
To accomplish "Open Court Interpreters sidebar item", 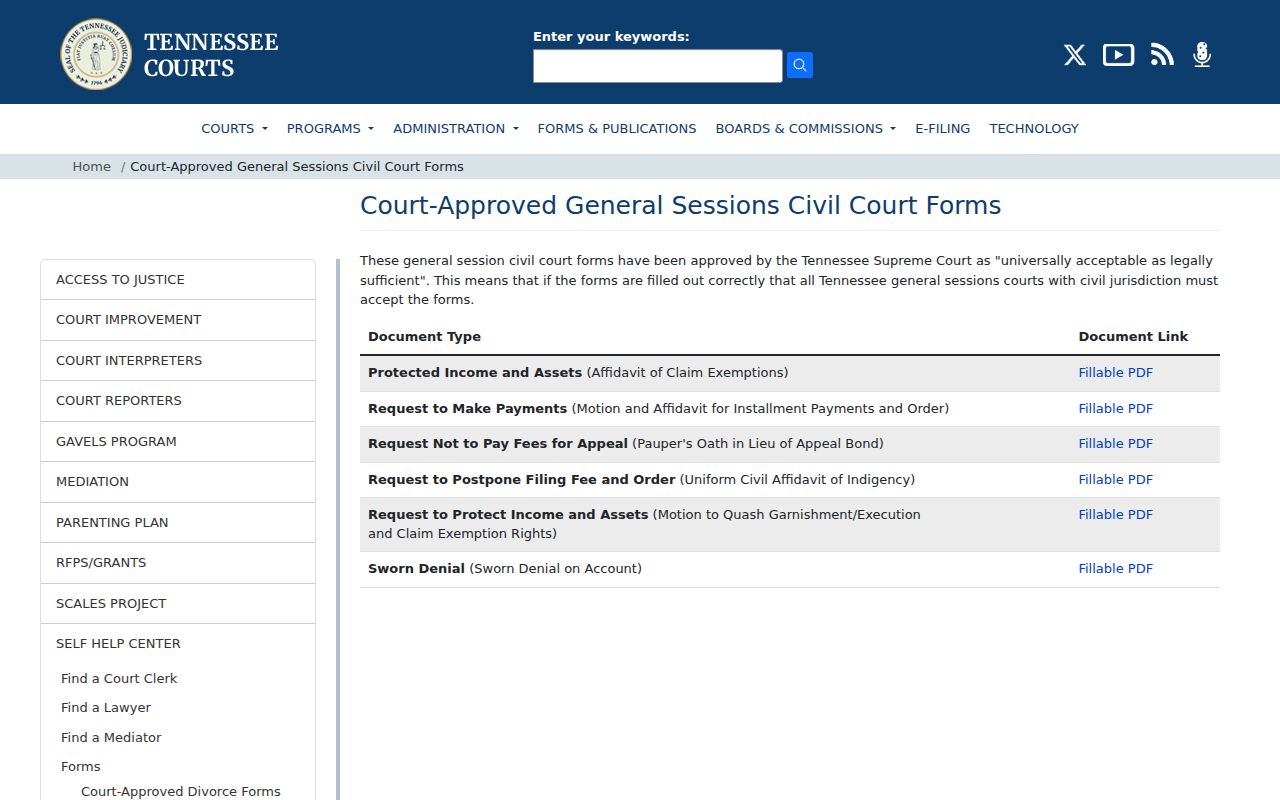I will 178,361.
